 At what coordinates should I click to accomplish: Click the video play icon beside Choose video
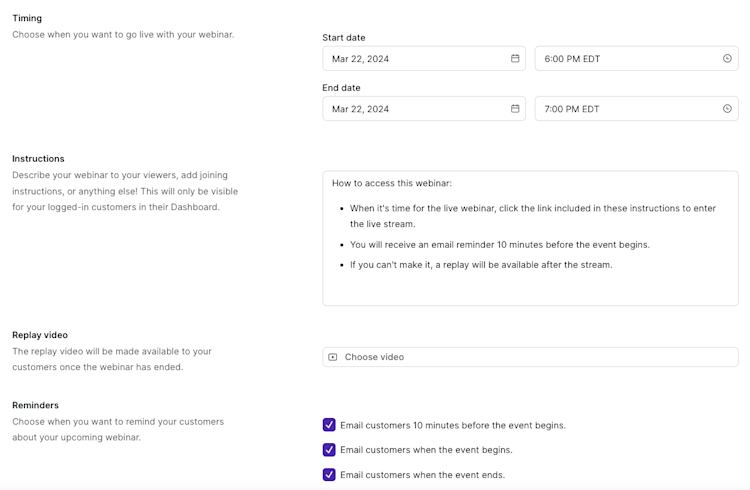coord(333,357)
